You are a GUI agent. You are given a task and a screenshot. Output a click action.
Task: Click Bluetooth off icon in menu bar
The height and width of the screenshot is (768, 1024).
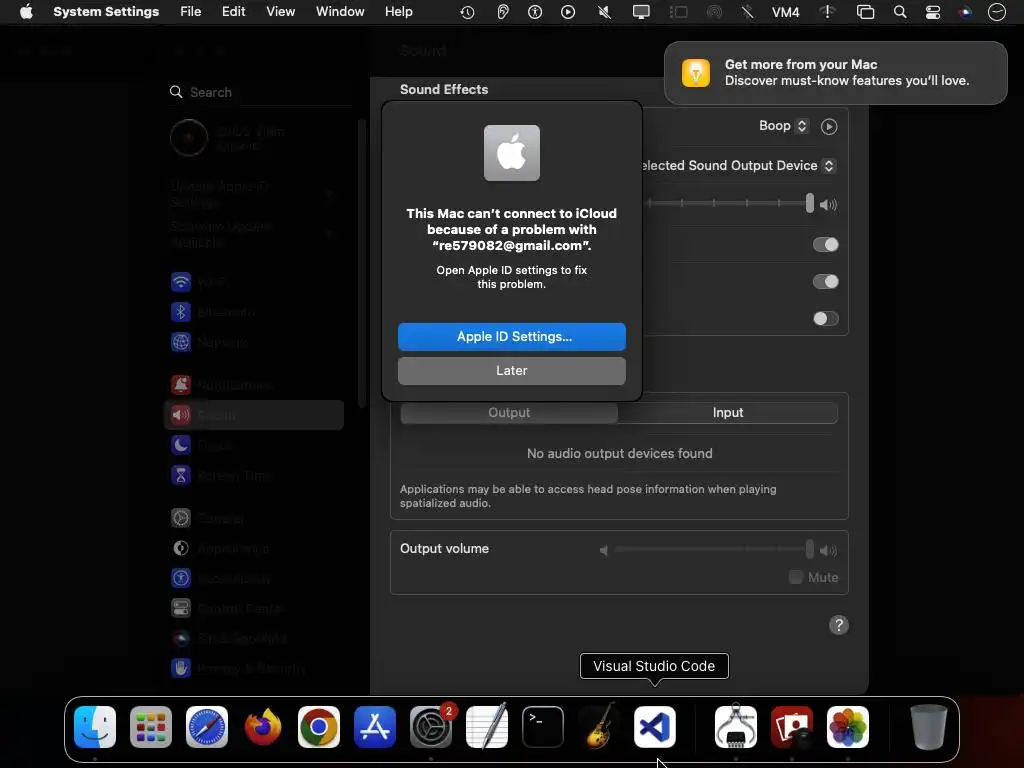[x=747, y=12]
